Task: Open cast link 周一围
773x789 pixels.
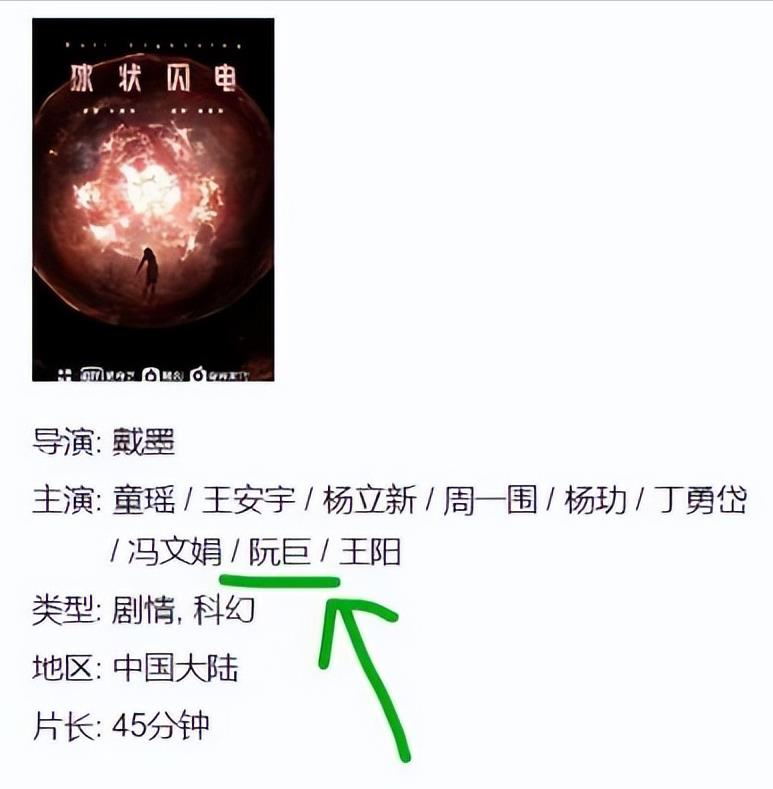Action: pyautogui.click(x=490, y=500)
